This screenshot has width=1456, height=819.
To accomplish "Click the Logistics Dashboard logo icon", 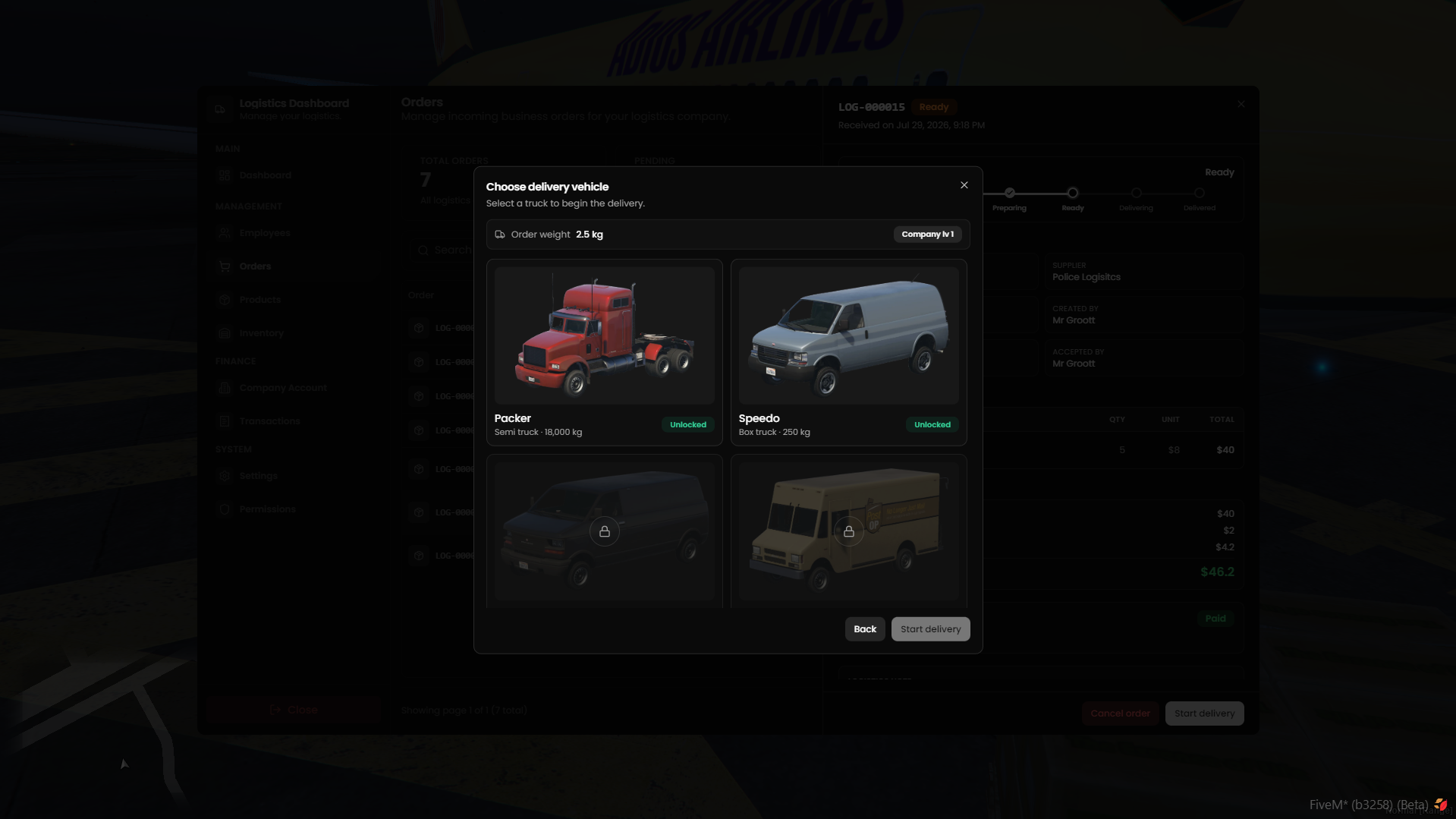I will pos(220,109).
